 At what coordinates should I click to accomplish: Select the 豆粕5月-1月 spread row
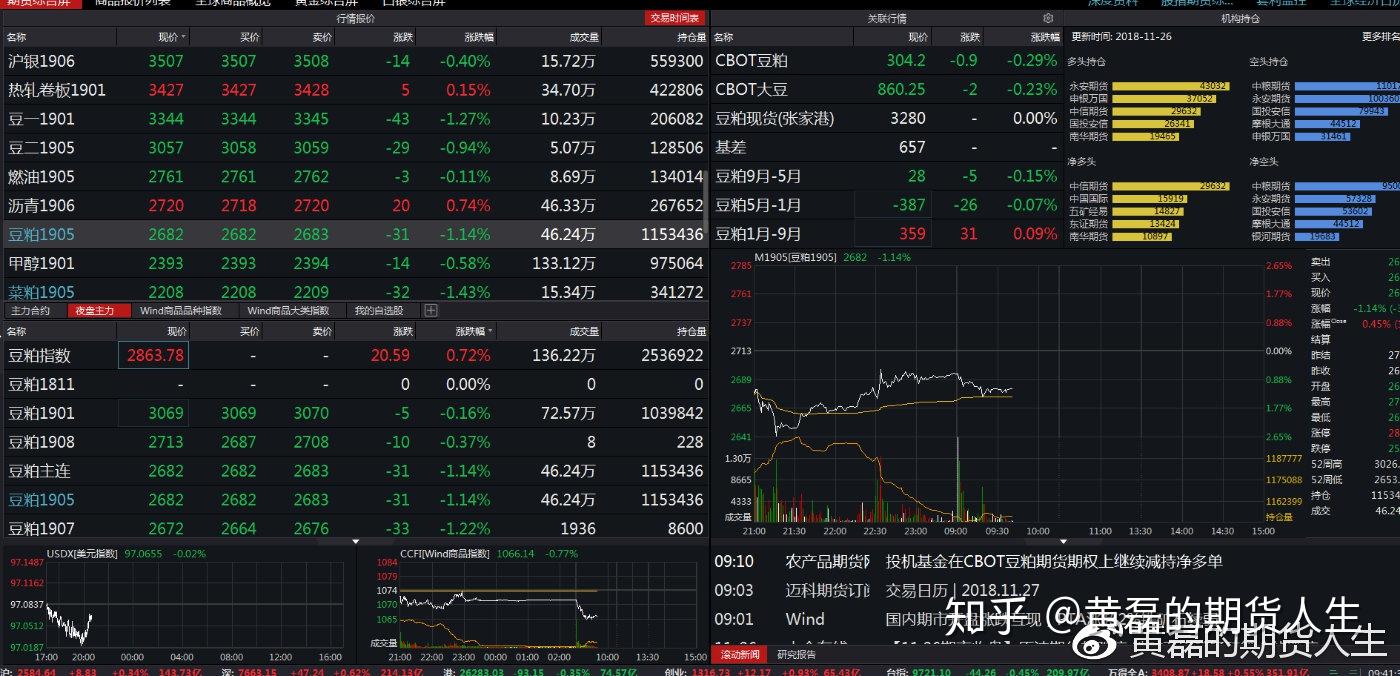(x=886, y=205)
